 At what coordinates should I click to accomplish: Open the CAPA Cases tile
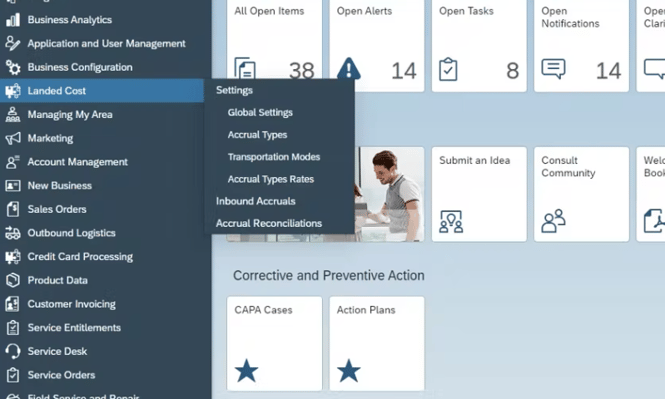(x=274, y=343)
